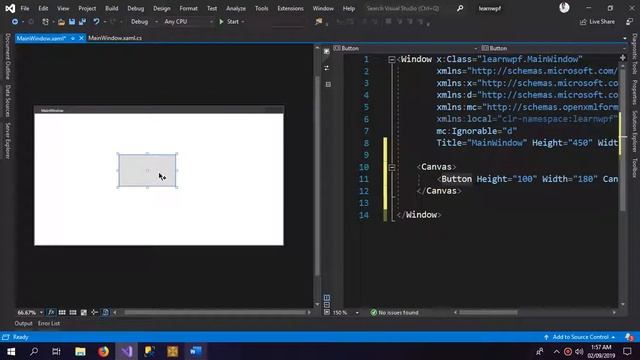640x360 pixels.
Task: Open the Build menu
Action: [x=111, y=8]
